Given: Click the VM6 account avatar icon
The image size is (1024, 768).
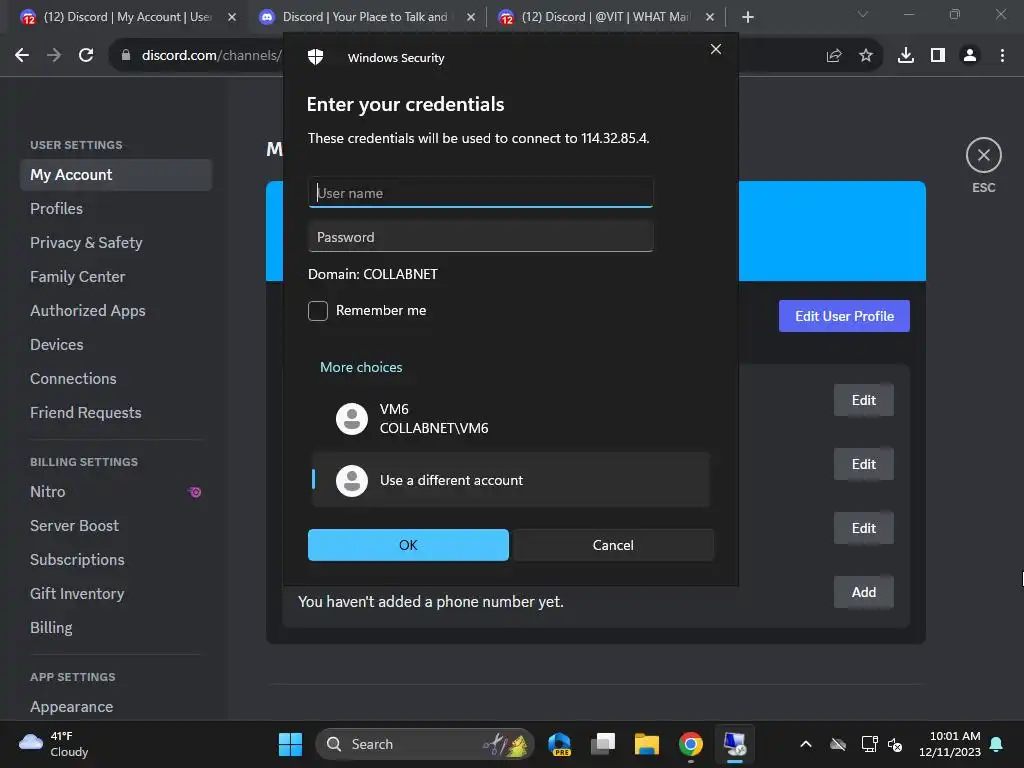Looking at the screenshot, I should pyautogui.click(x=352, y=419).
